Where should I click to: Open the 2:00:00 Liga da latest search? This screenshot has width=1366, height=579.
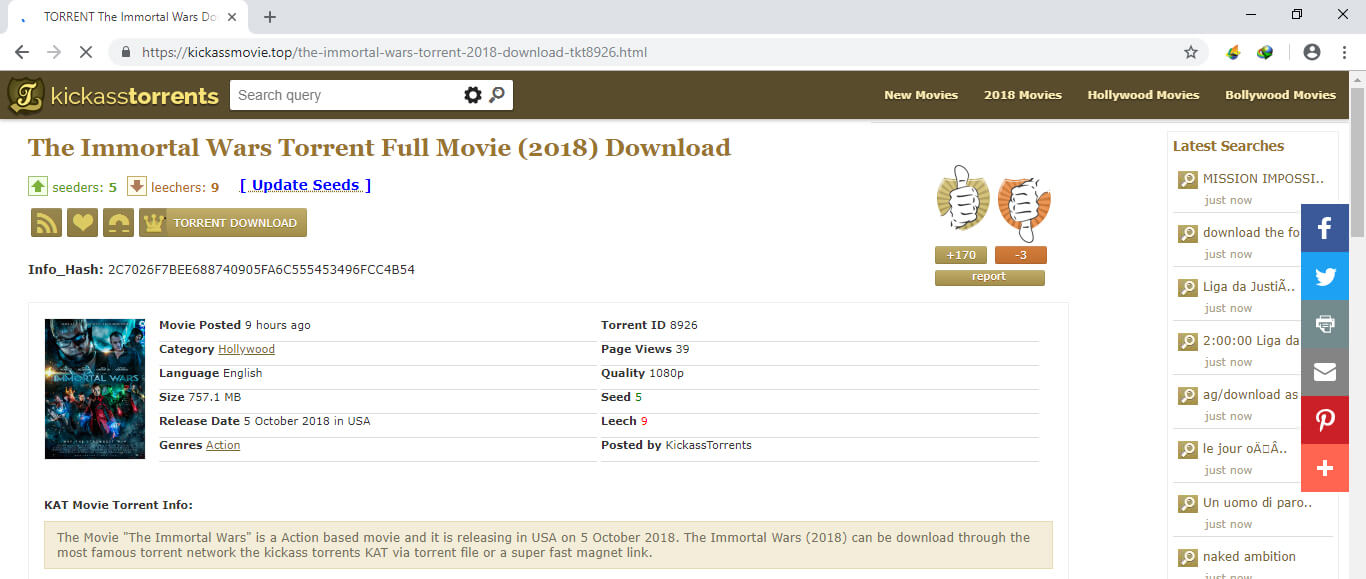1251,340
